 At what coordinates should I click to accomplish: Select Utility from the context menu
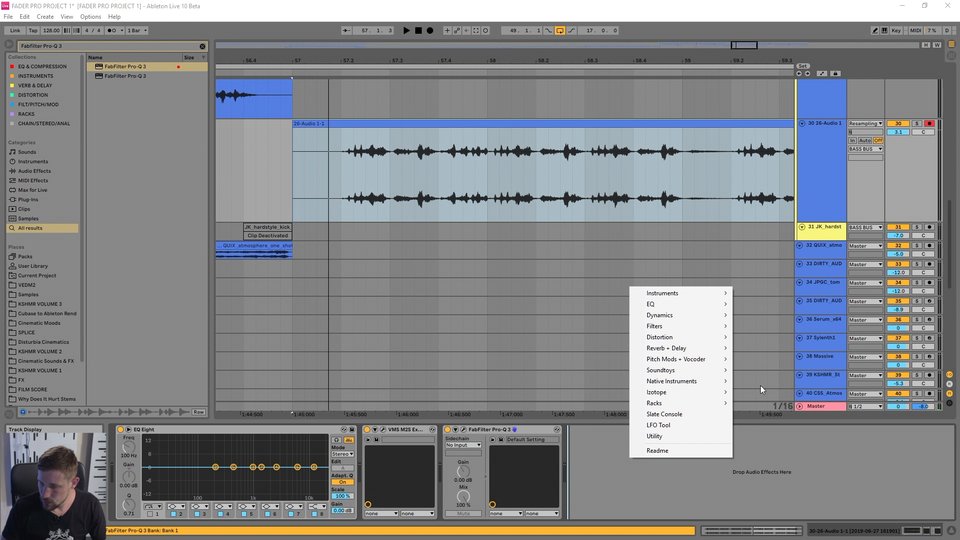coord(681,437)
